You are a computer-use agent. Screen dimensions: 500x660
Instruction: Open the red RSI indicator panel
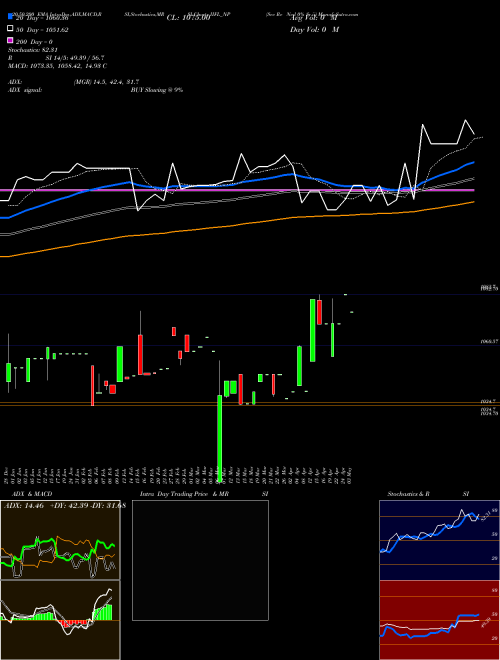[439, 620]
